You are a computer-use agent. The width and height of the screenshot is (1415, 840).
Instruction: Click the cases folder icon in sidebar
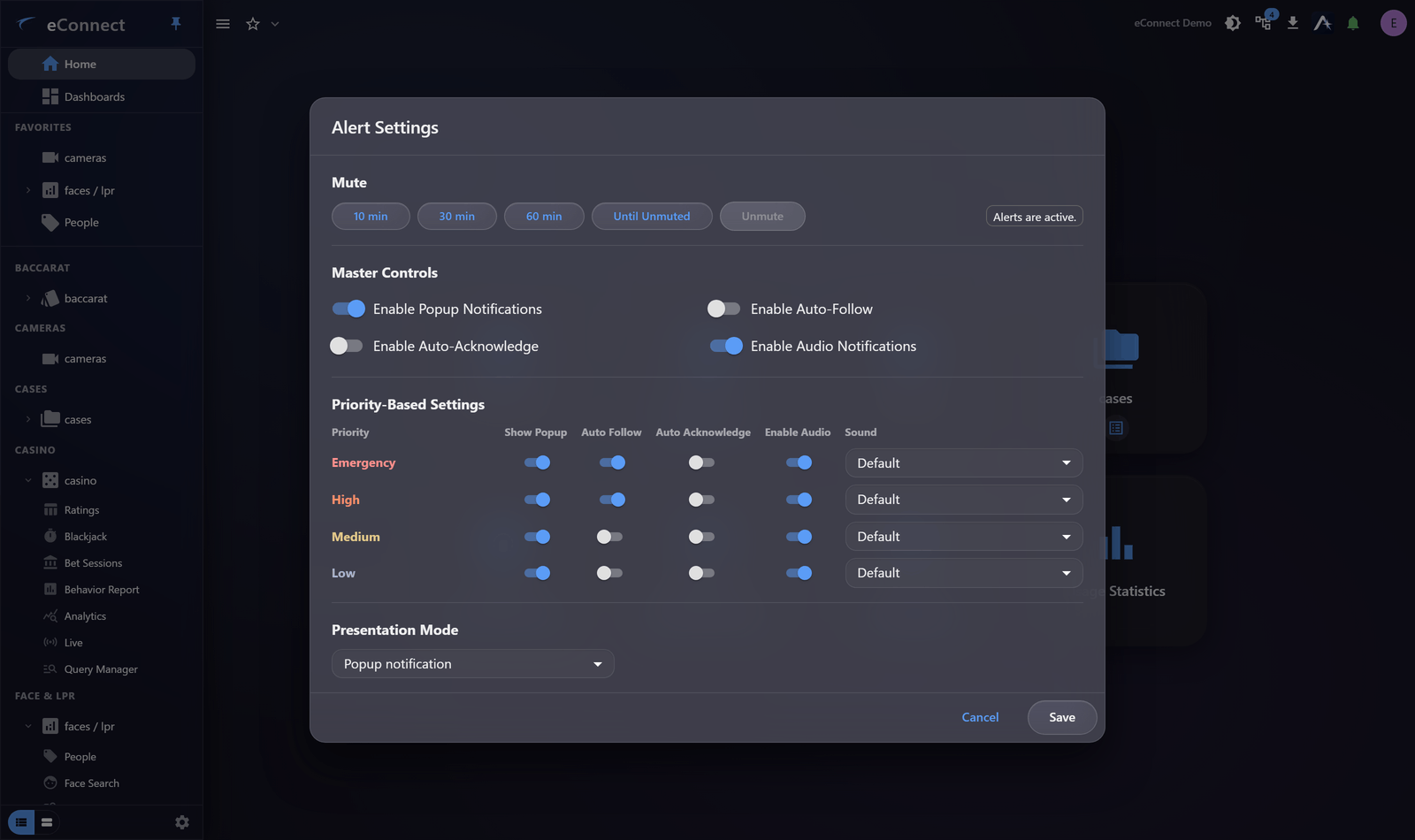[50, 418]
